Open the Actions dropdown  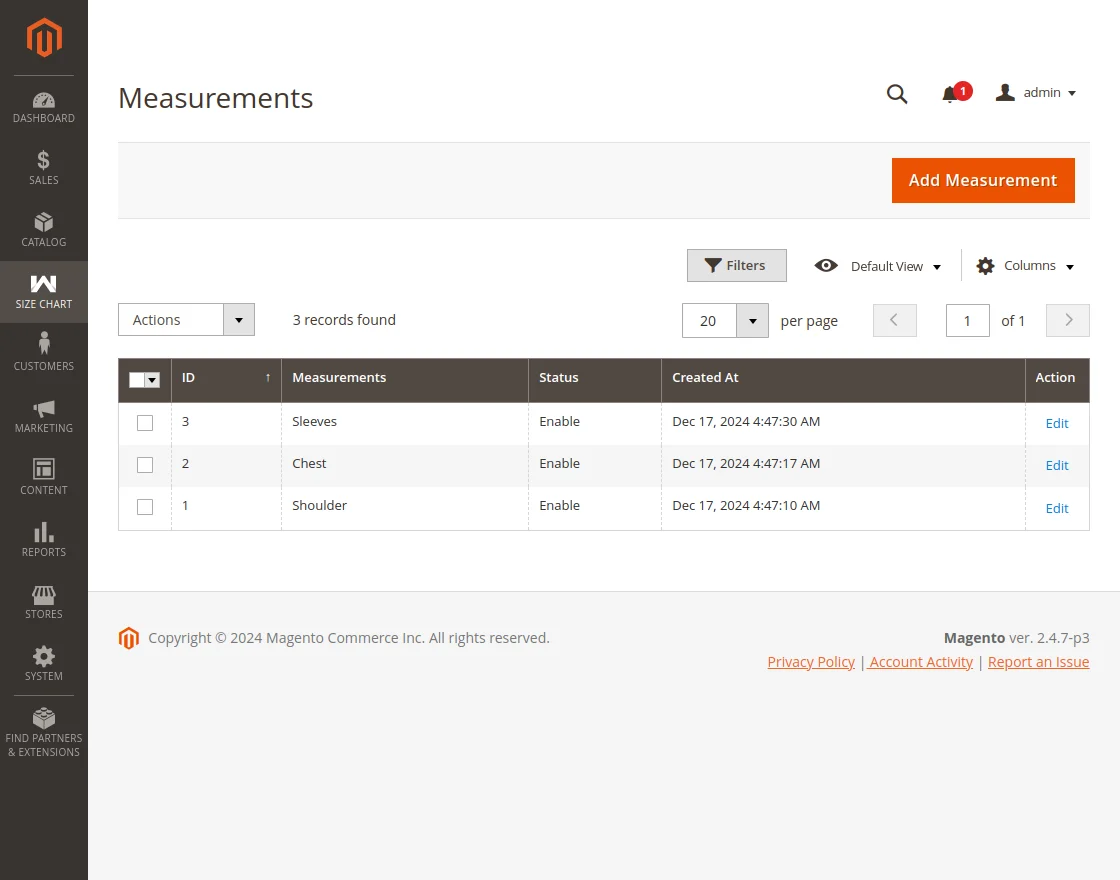click(x=186, y=319)
